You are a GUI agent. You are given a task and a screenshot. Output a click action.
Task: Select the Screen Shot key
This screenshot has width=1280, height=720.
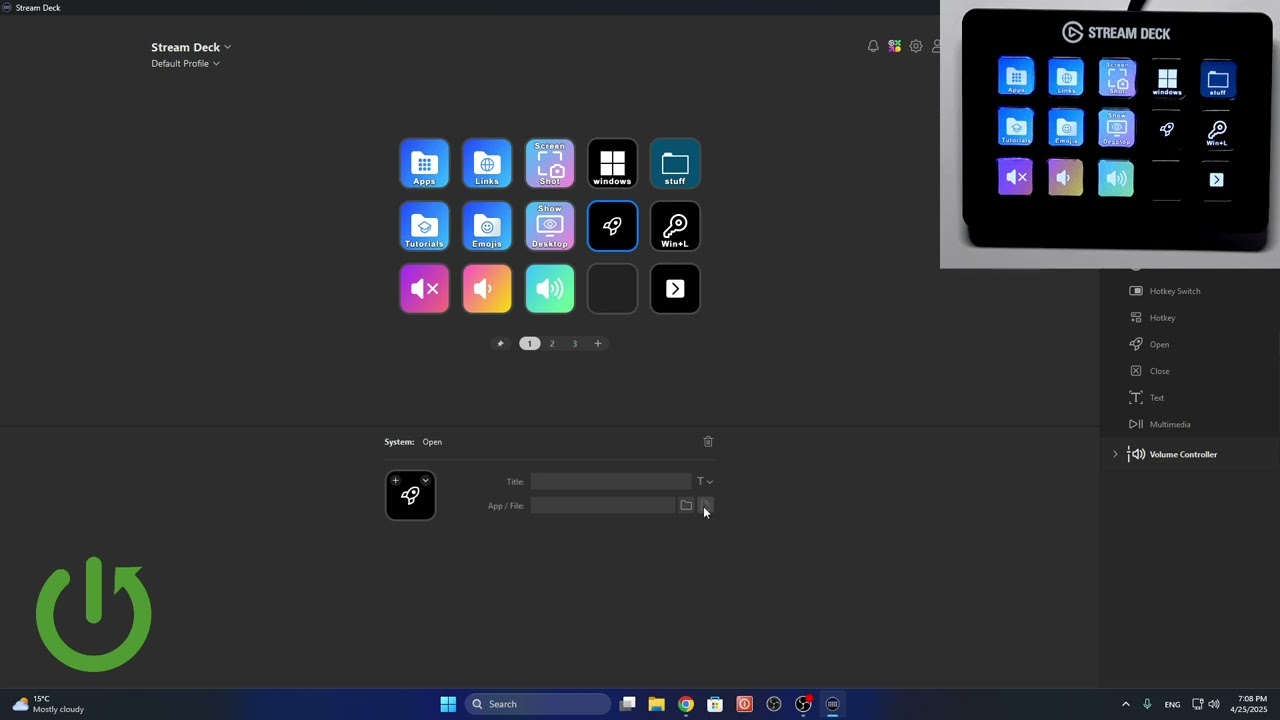[x=550, y=163]
